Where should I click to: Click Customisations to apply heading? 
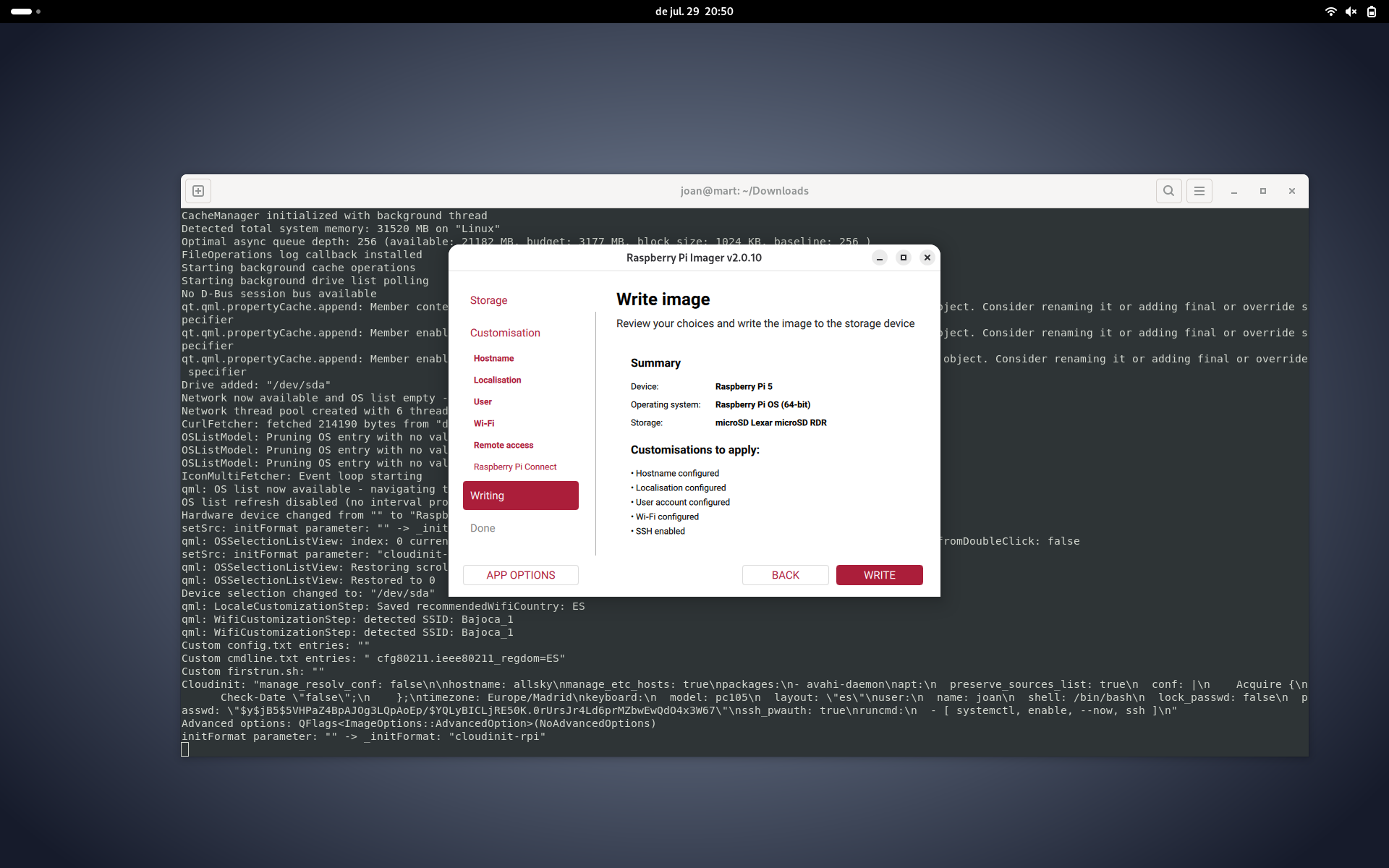694,450
